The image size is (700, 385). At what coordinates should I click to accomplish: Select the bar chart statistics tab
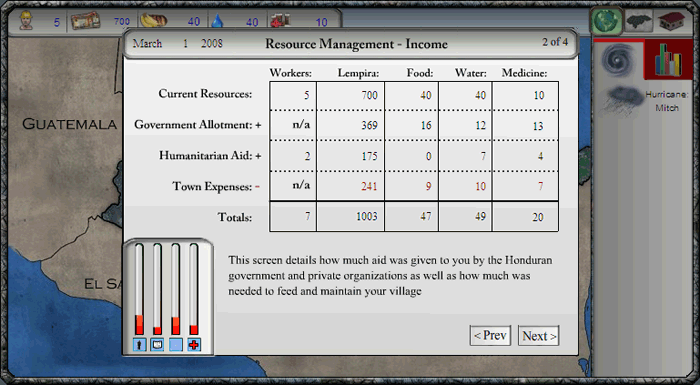(x=668, y=60)
